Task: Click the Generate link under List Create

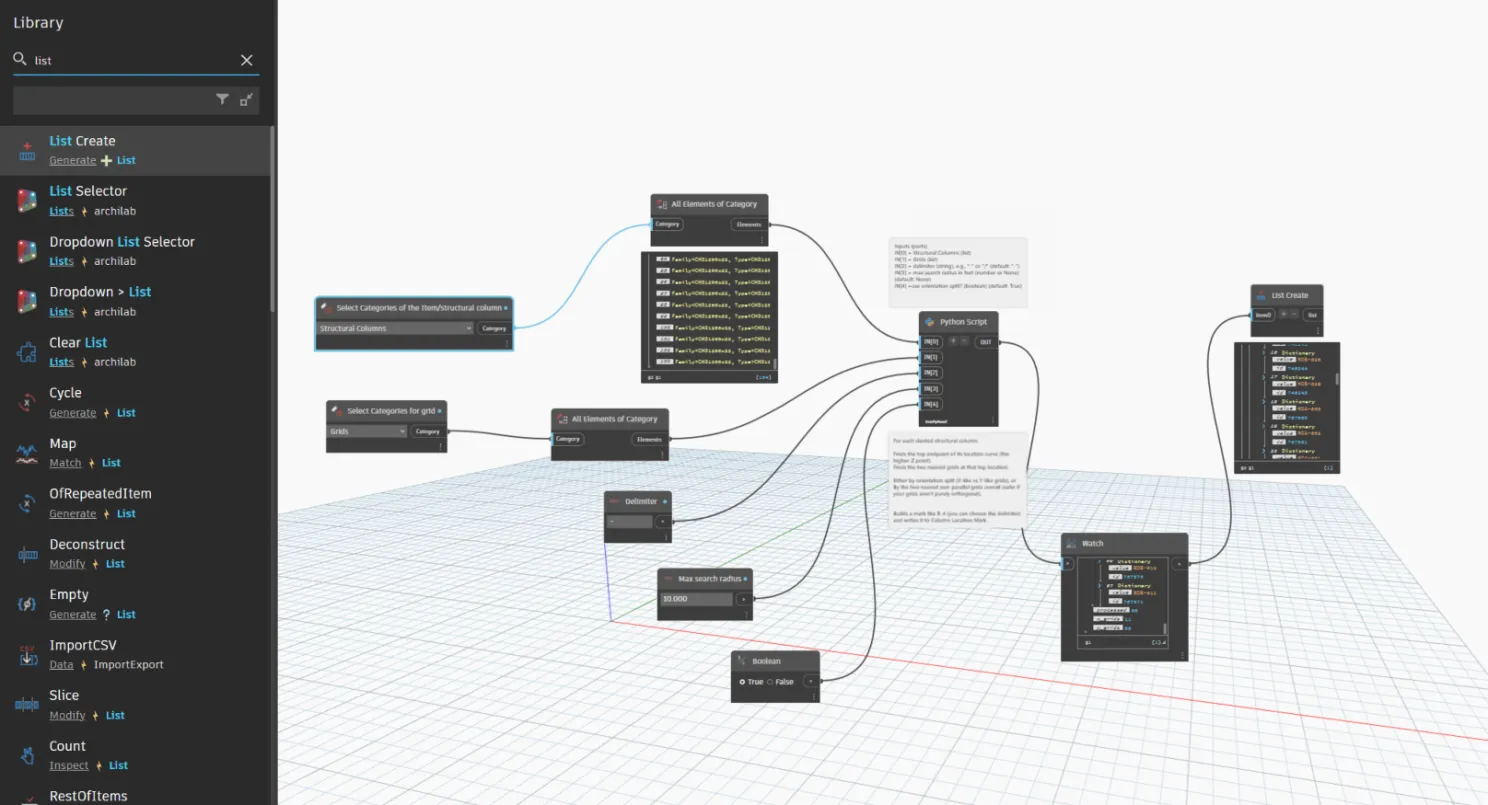Action: 73,160
